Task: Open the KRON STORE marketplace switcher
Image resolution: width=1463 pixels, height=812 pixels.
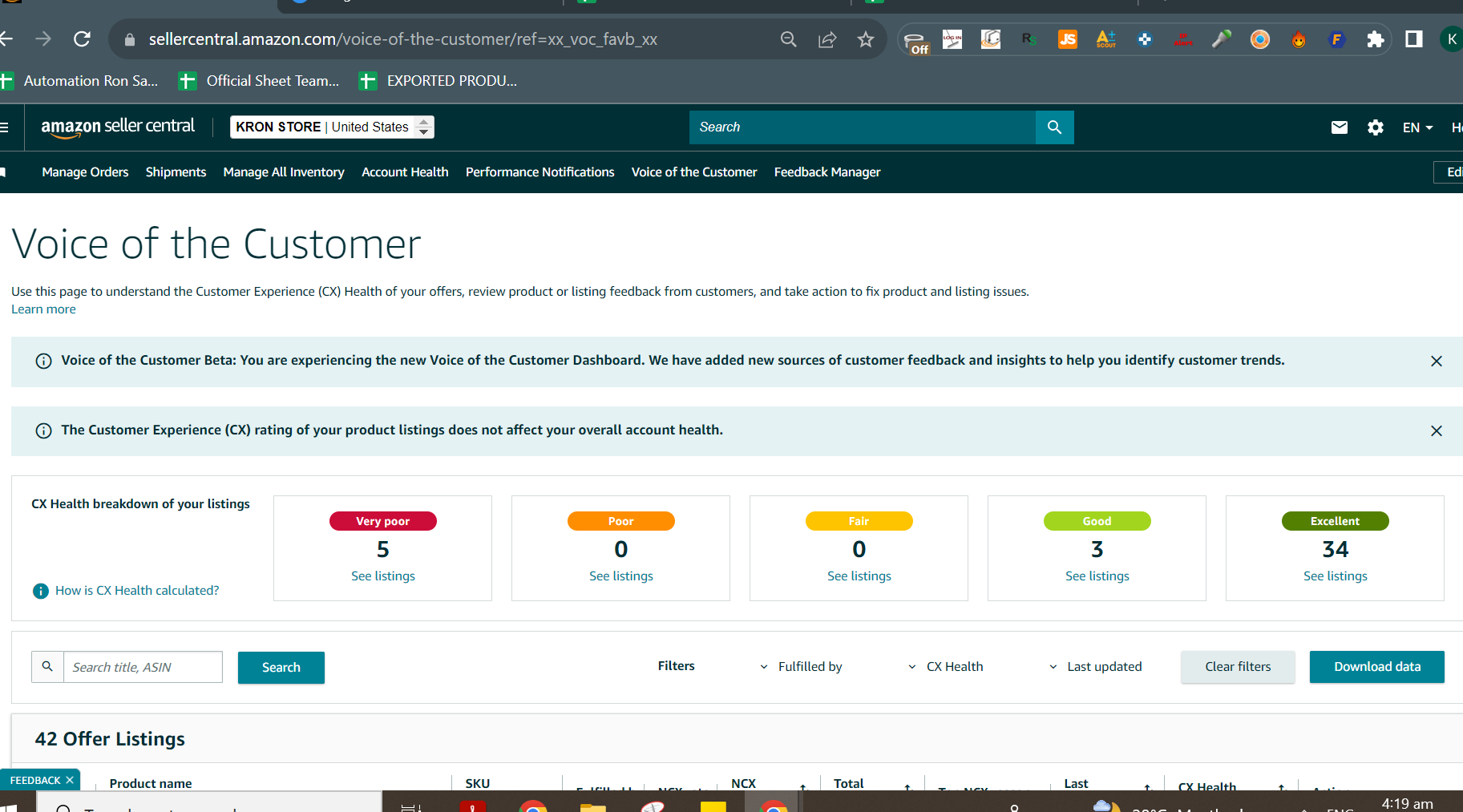Action: [x=332, y=127]
